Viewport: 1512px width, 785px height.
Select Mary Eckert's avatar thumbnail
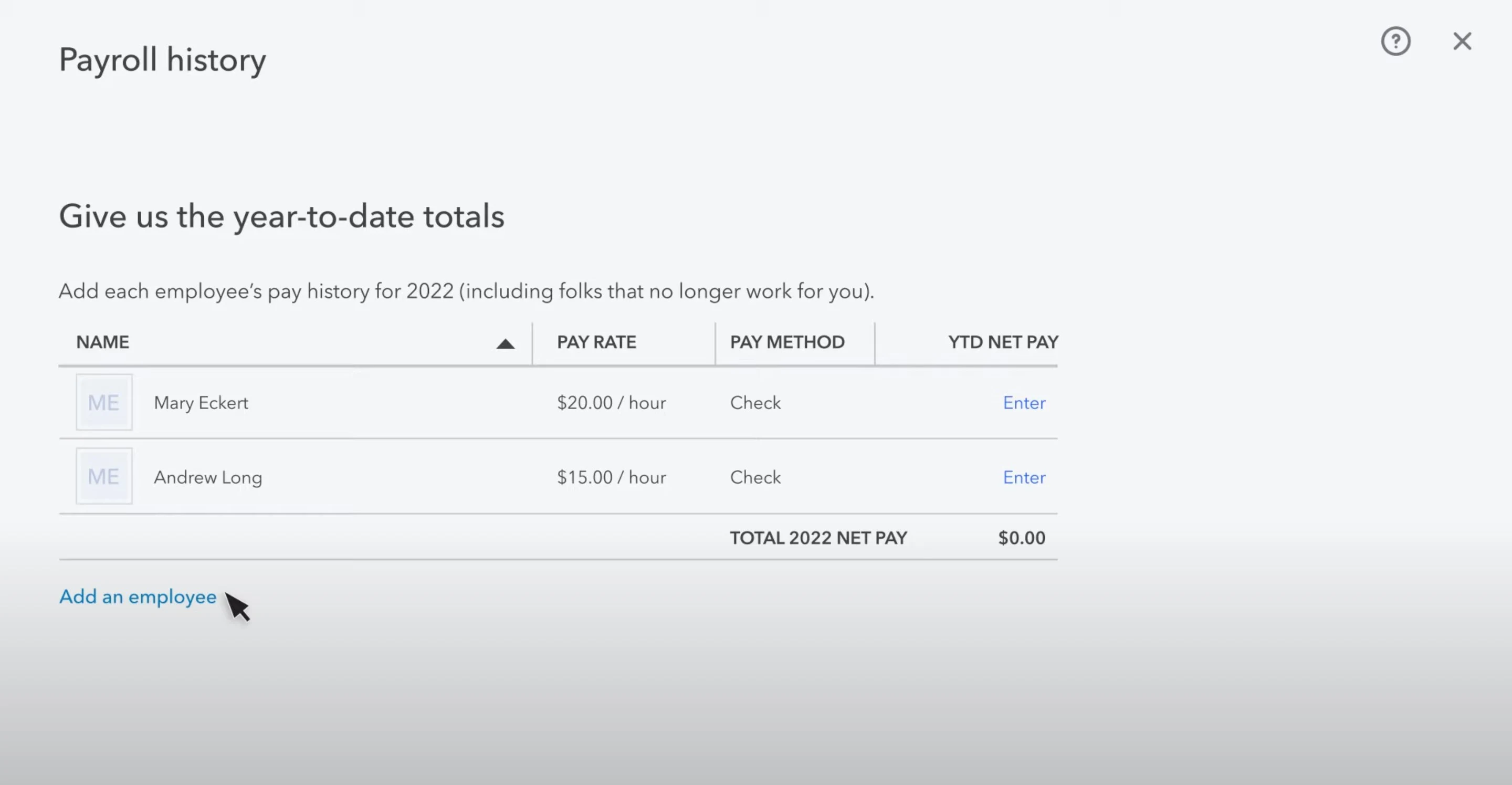coord(104,402)
